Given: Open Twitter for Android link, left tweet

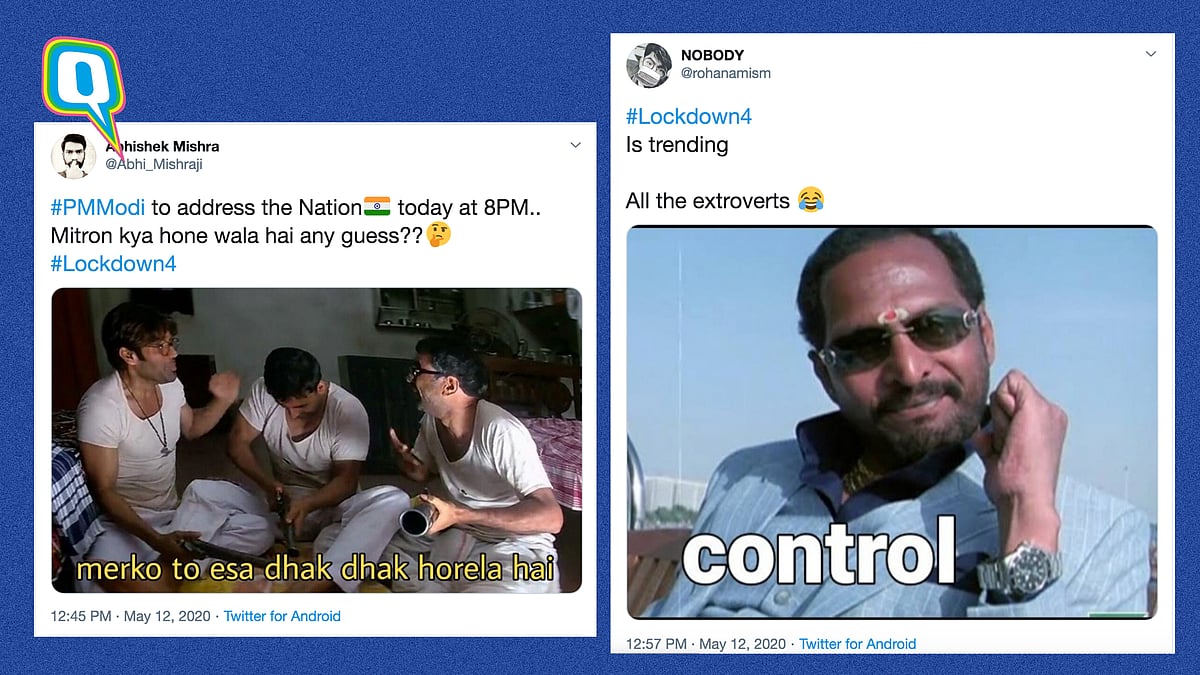Looking at the screenshot, I should pos(282,616).
